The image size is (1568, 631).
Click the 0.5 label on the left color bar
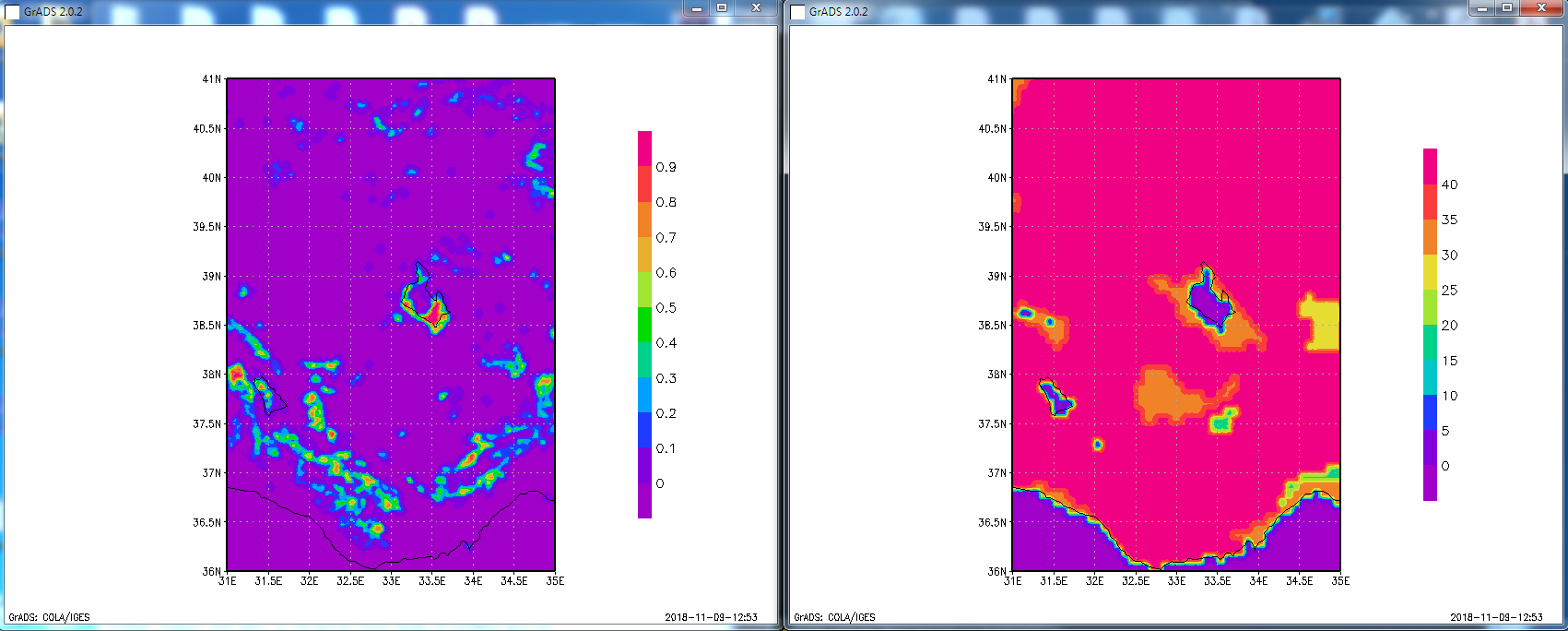(666, 307)
